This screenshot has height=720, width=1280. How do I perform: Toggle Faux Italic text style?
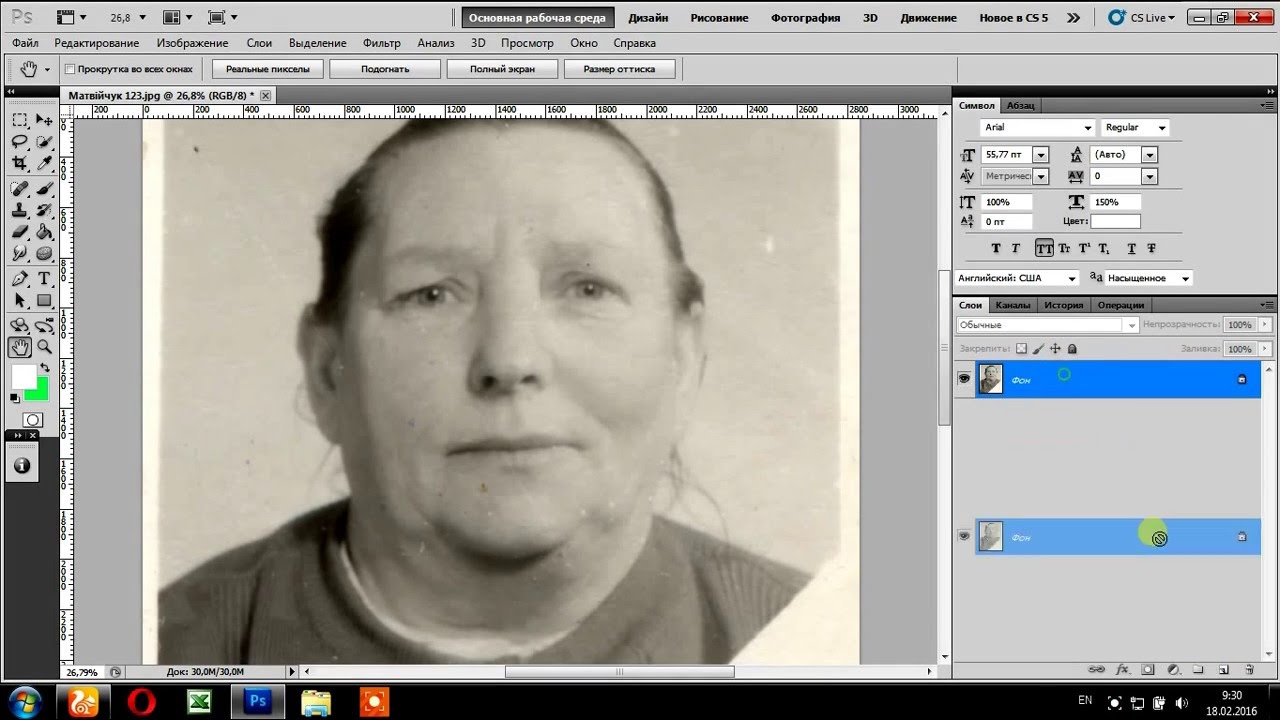(x=1016, y=248)
